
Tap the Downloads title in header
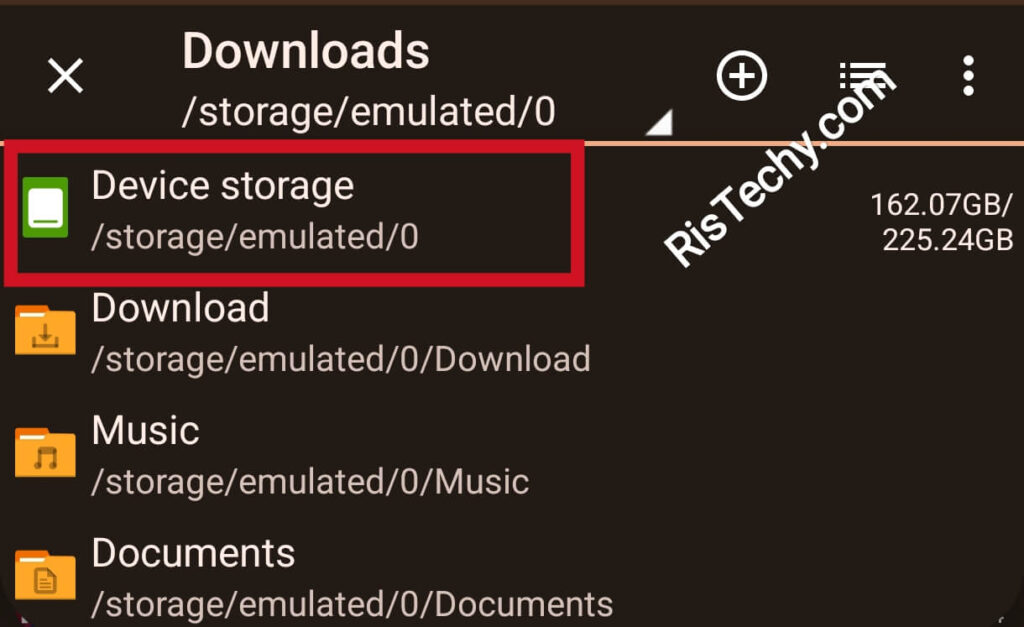[x=306, y=51]
